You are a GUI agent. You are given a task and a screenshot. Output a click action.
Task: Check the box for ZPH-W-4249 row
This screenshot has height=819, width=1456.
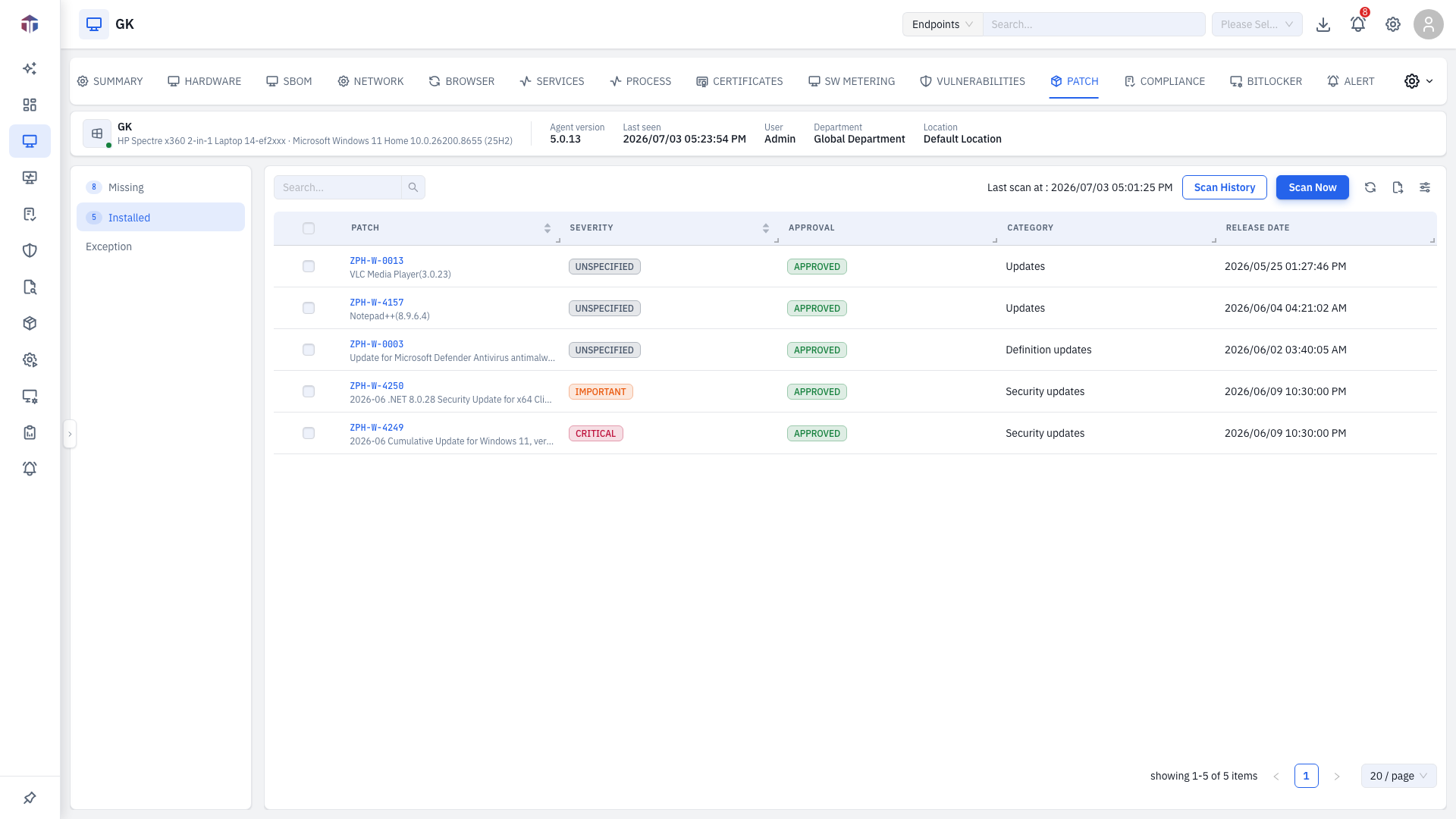309,433
